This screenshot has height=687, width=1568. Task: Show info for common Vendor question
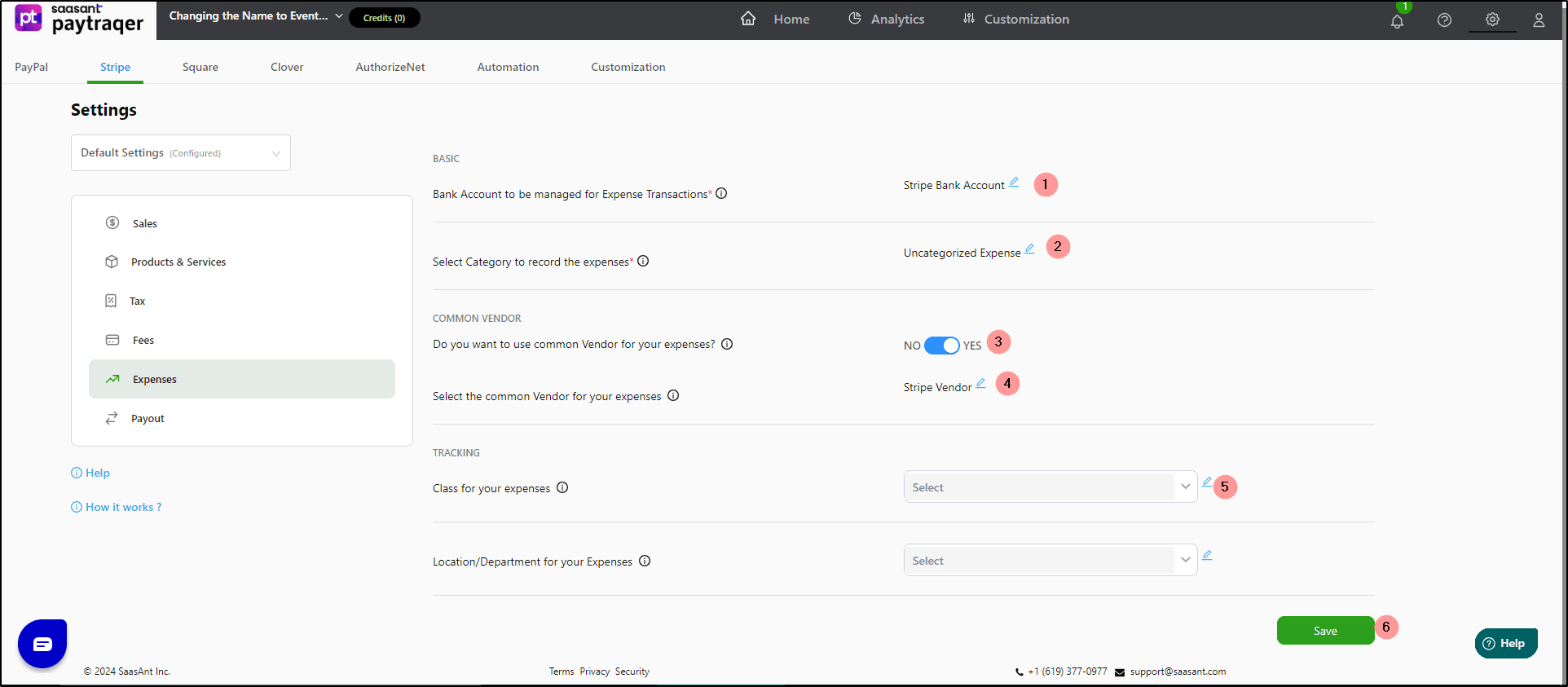click(727, 344)
